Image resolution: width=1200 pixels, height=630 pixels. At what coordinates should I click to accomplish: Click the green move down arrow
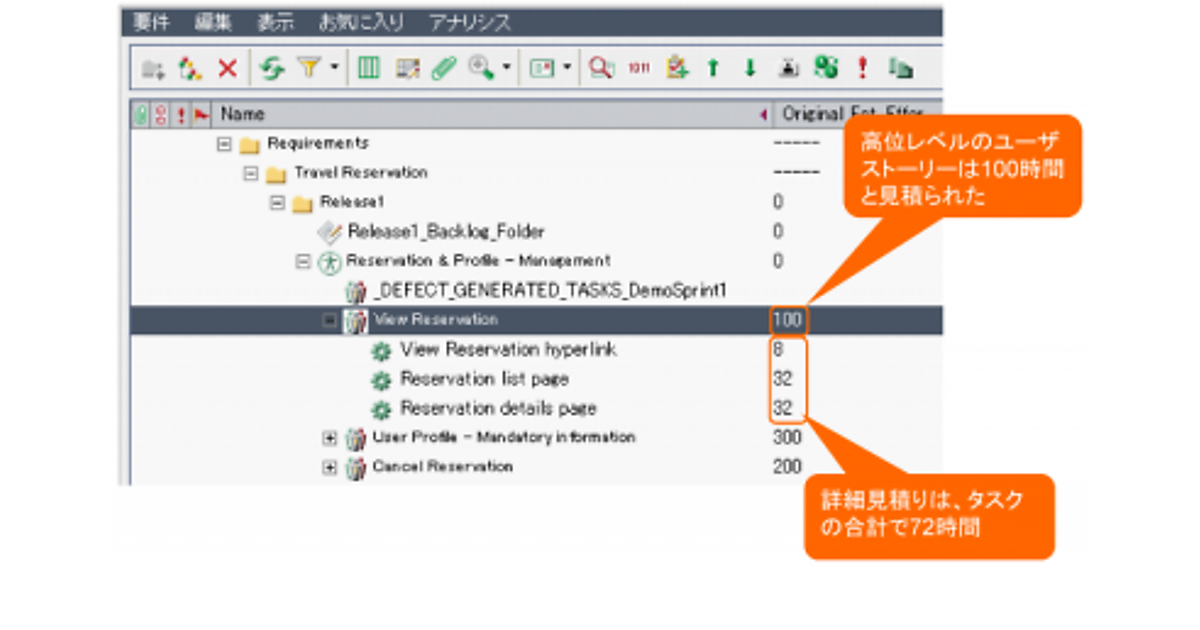click(750, 68)
